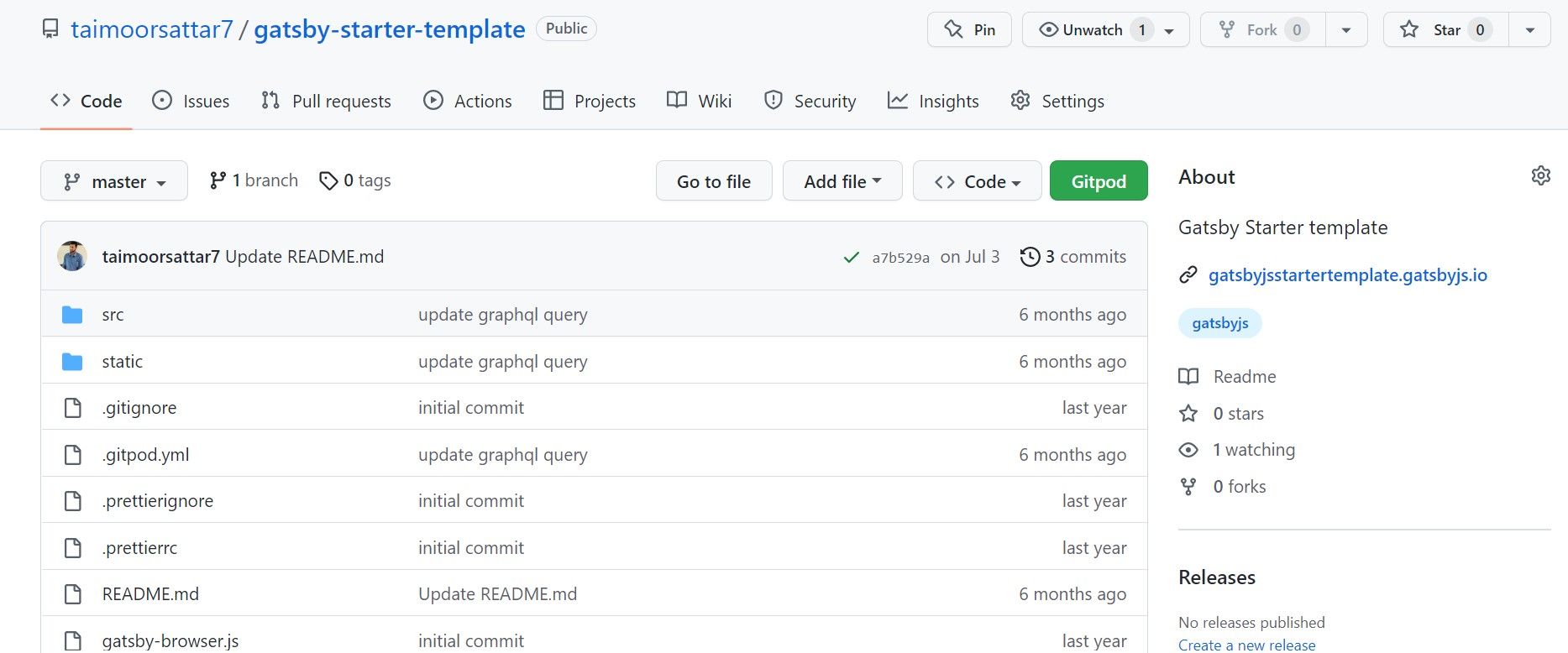The image size is (1568, 653).
Task: Select the gatsbyjs topic tag
Action: (x=1220, y=323)
